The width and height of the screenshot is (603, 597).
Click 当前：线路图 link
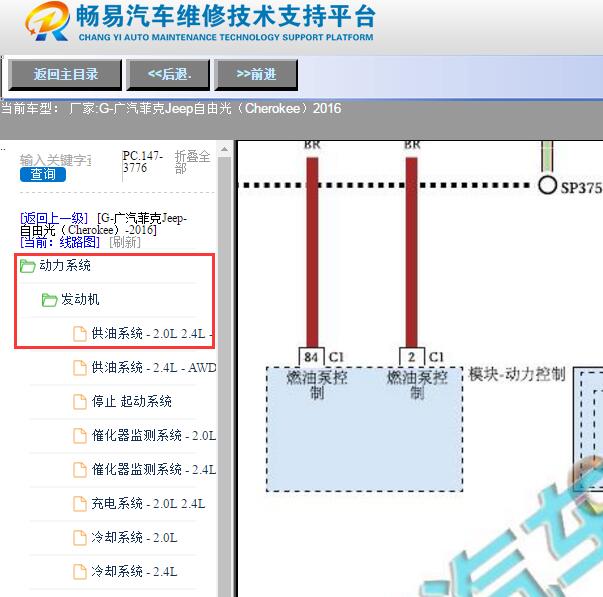(x=60, y=242)
